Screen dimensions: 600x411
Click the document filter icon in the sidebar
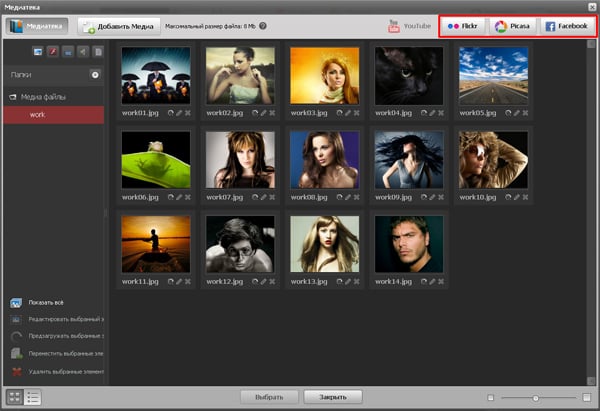(x=97, y=51)
